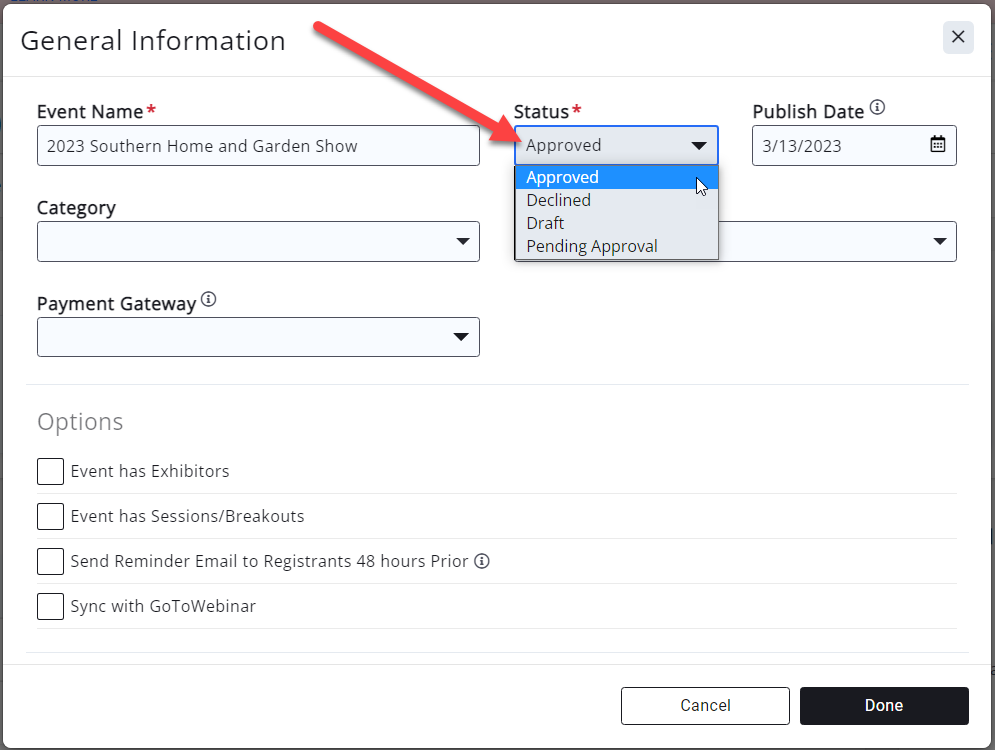Click into the Event Name text field

tap(258, 146)
